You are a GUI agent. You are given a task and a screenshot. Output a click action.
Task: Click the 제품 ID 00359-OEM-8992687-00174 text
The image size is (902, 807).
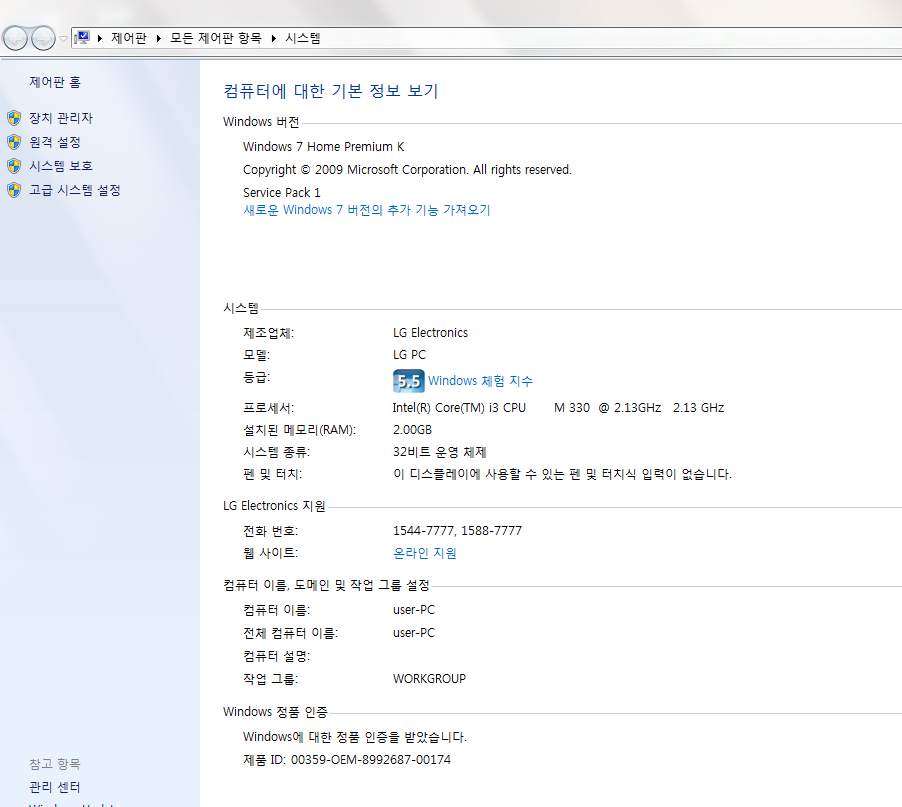(347, 760)
